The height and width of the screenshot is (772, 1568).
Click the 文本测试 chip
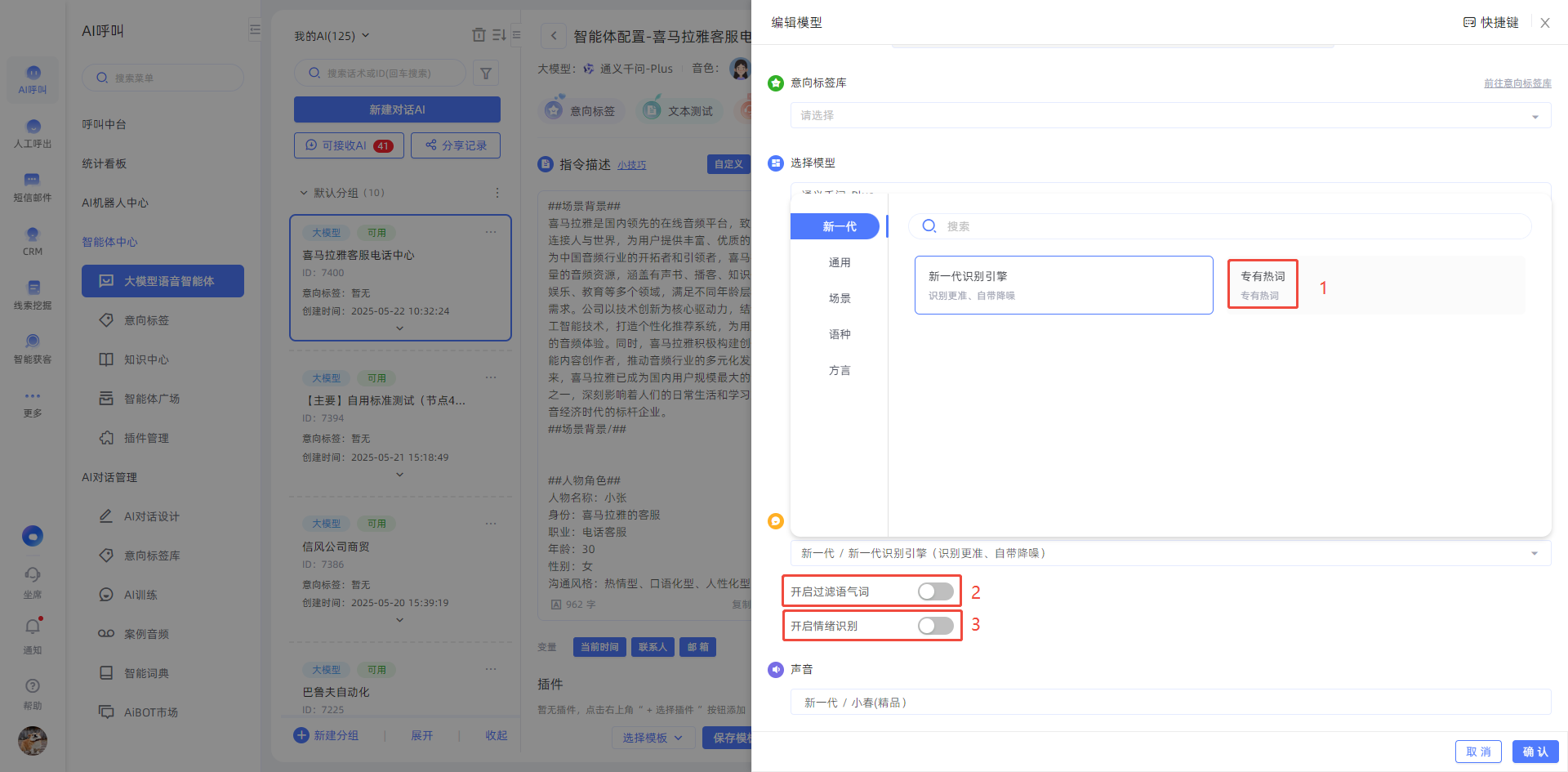pyautogui.click(x=679, y=110)
